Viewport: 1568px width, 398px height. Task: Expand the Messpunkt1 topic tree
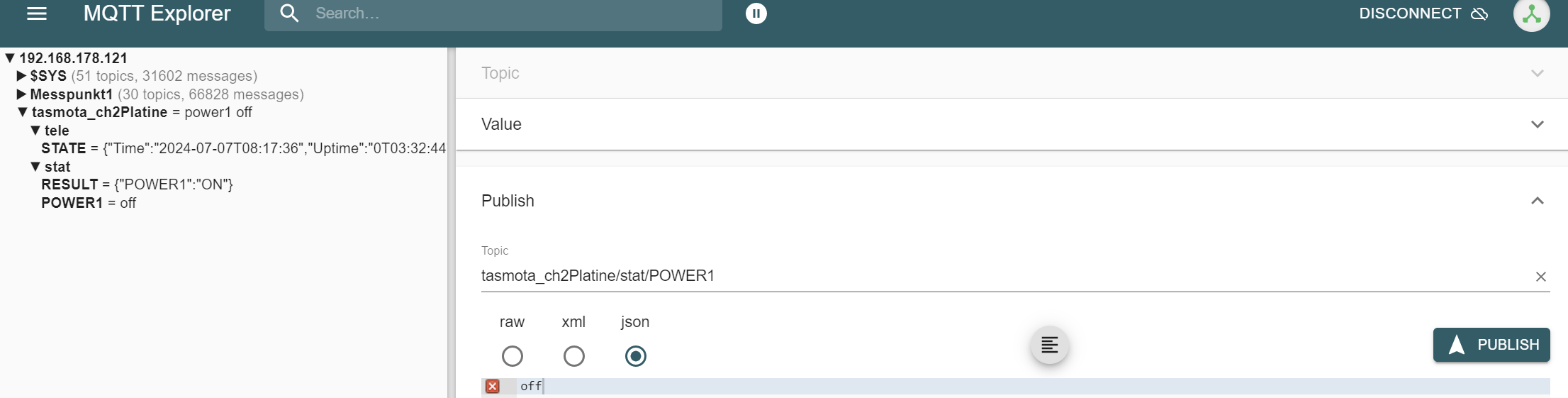[21, 94]
